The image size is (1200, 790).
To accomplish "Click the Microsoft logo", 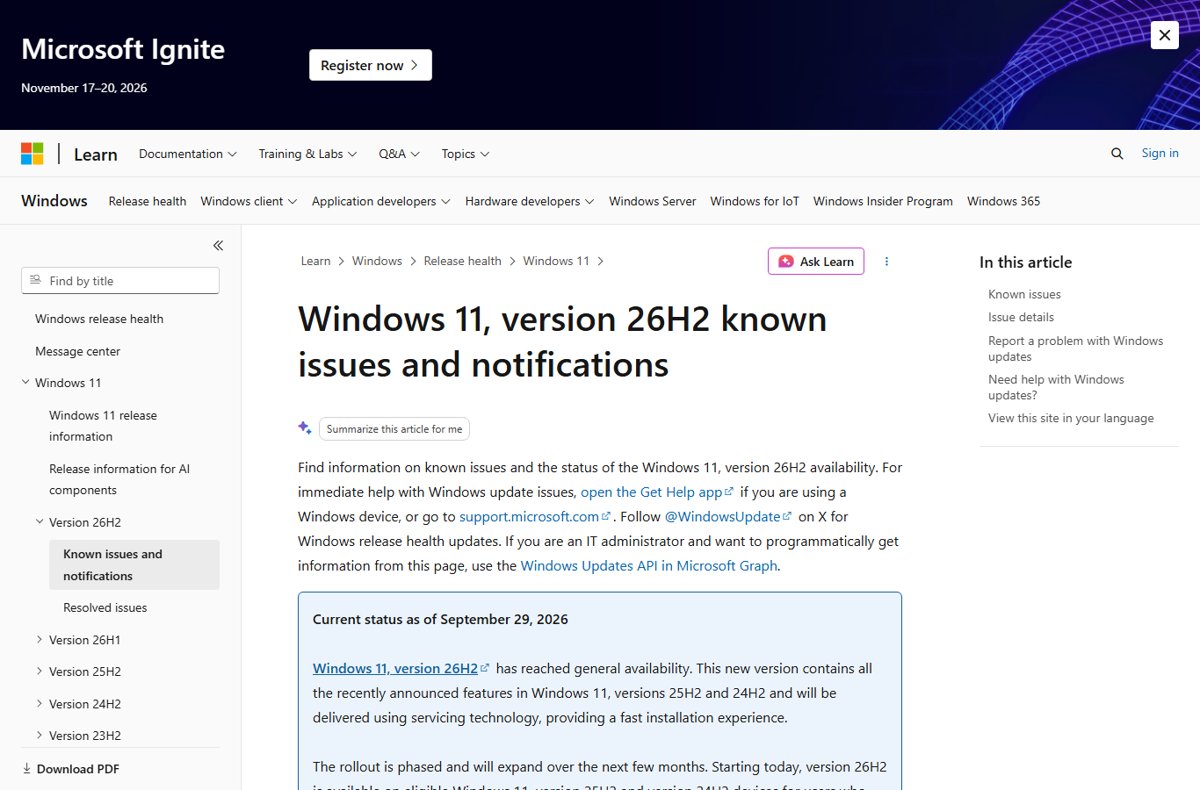I will click(x=32, y=154).
